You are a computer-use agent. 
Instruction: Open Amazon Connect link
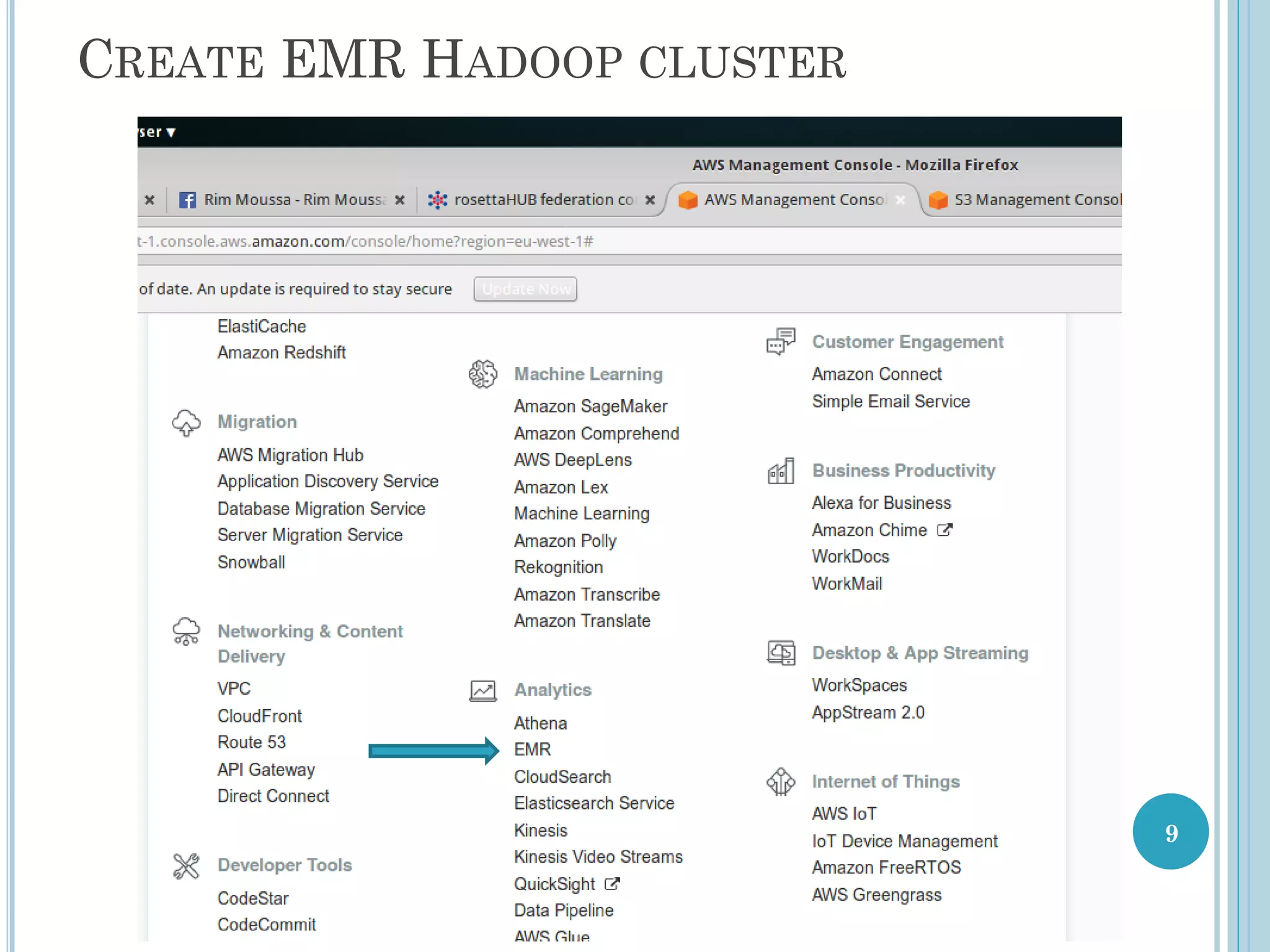coord(877,374)
